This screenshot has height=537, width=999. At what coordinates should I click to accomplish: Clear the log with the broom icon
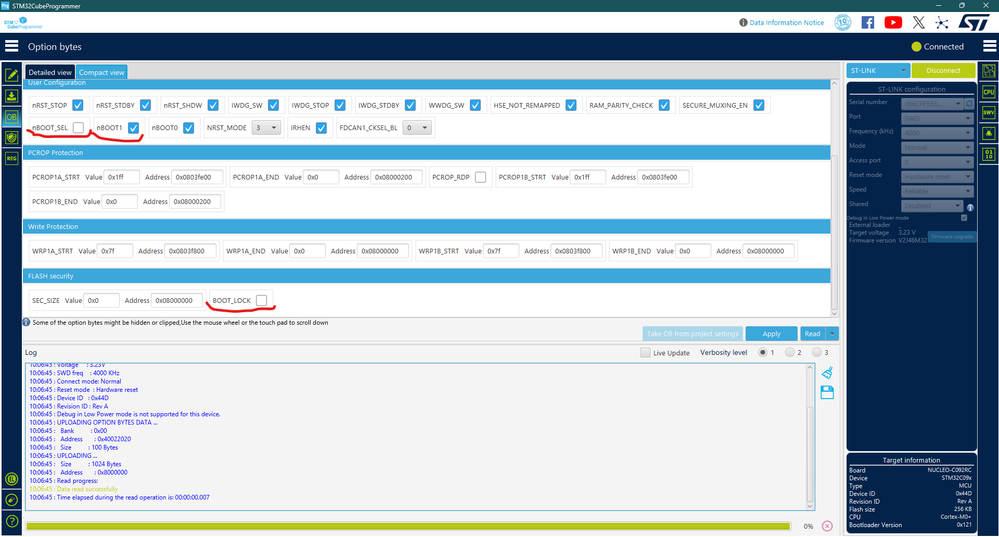[827, 373]
